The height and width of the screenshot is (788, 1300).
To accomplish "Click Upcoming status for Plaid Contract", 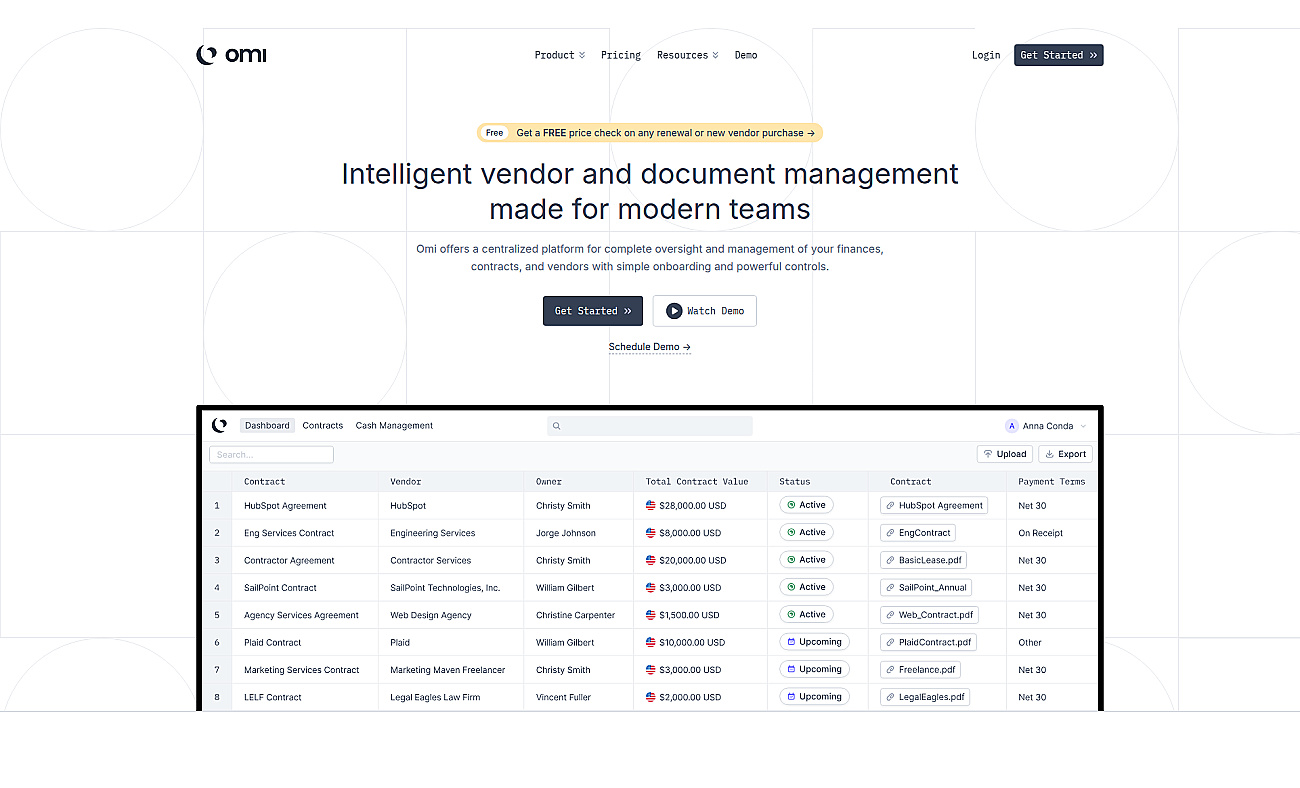I will point(814,642).
